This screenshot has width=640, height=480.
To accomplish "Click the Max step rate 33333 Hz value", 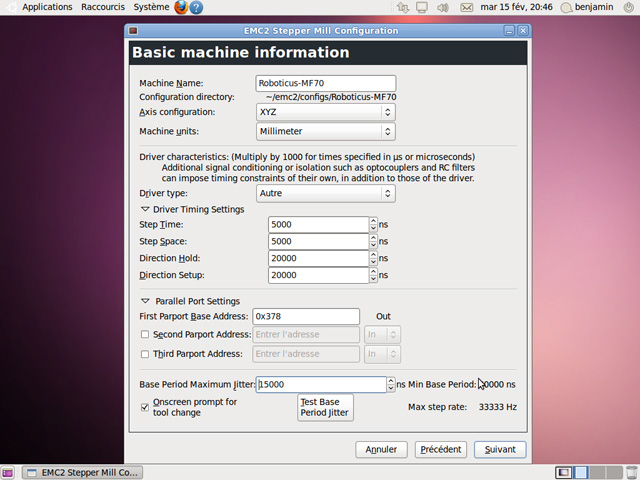I will (498, 407).
